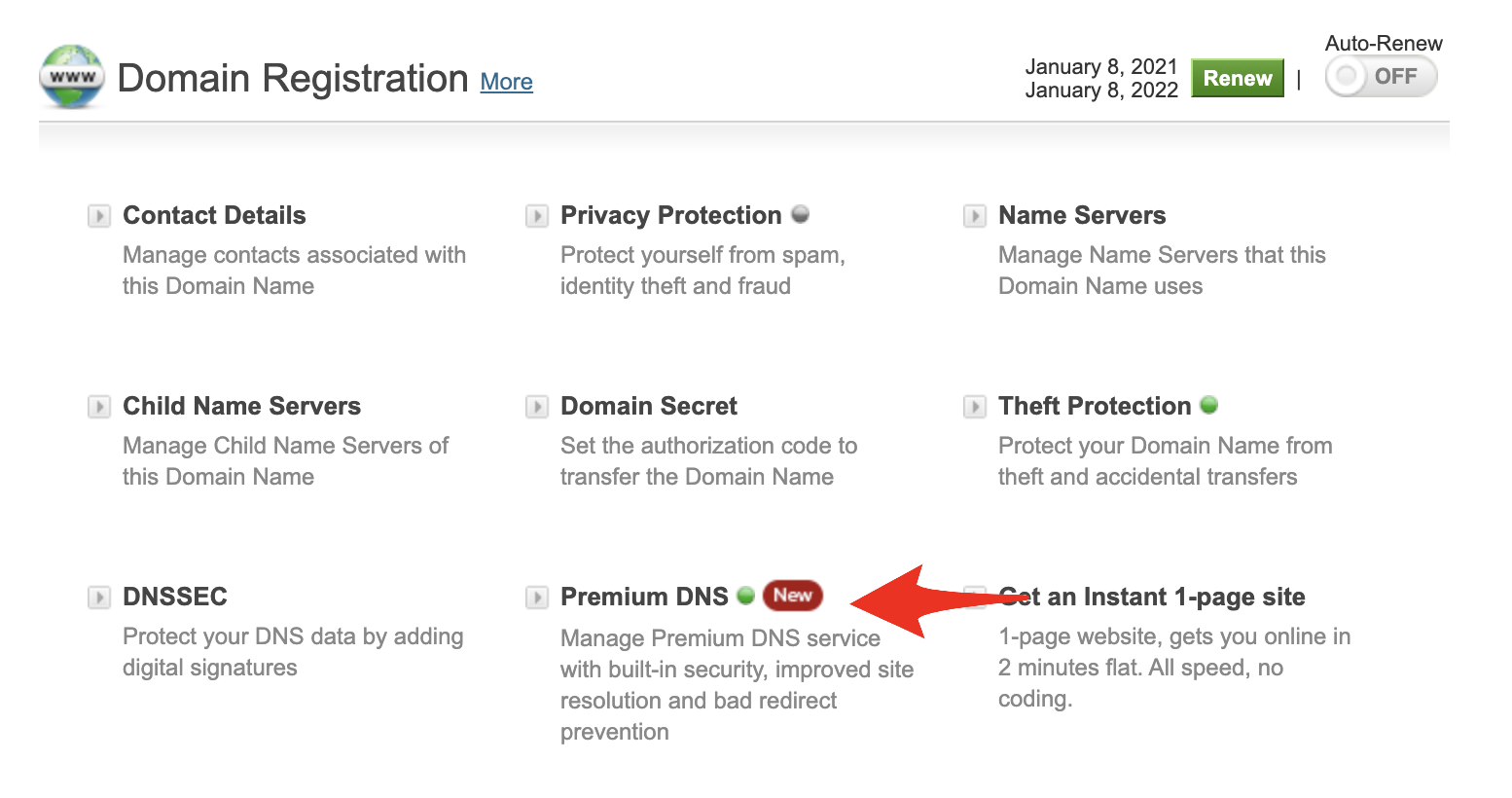
Task: Expand the Theft Protection arrow
Action: tap(975, 407)
